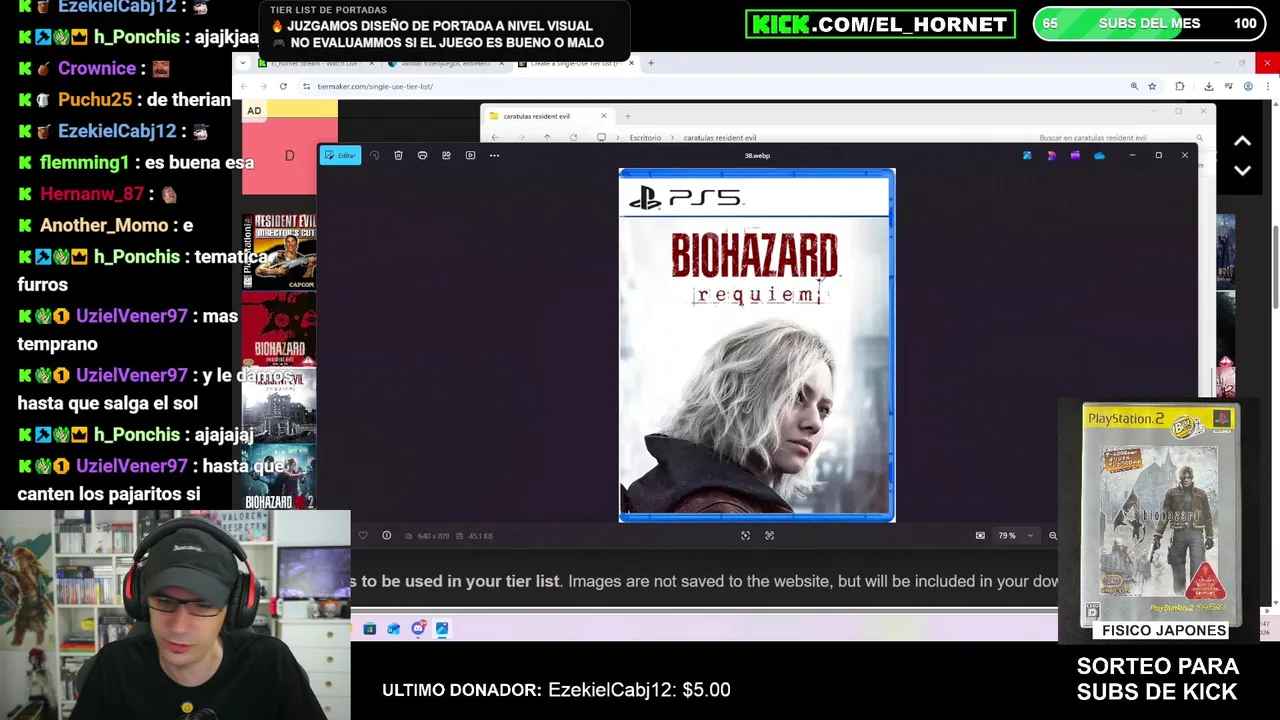This screenshot has height=720, width=1280.
Task: Share the image via share icon
Action: pos(446,155)
